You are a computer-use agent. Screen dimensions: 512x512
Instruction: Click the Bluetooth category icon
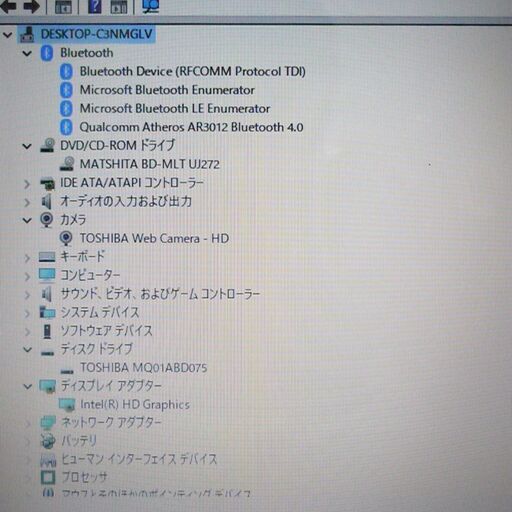click(x=47, y=53)
